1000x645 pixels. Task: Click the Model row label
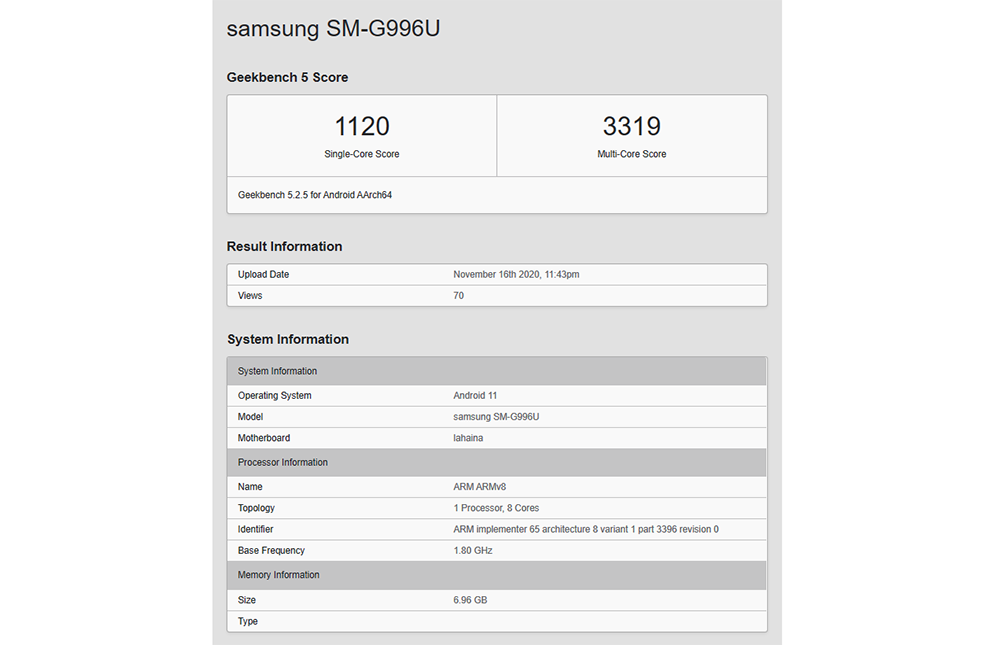251,417
